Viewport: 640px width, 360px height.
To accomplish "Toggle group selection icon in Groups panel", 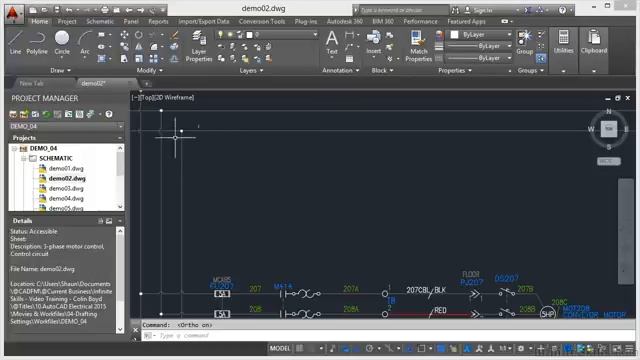I will pyautogui.click(x=541, y=59).
